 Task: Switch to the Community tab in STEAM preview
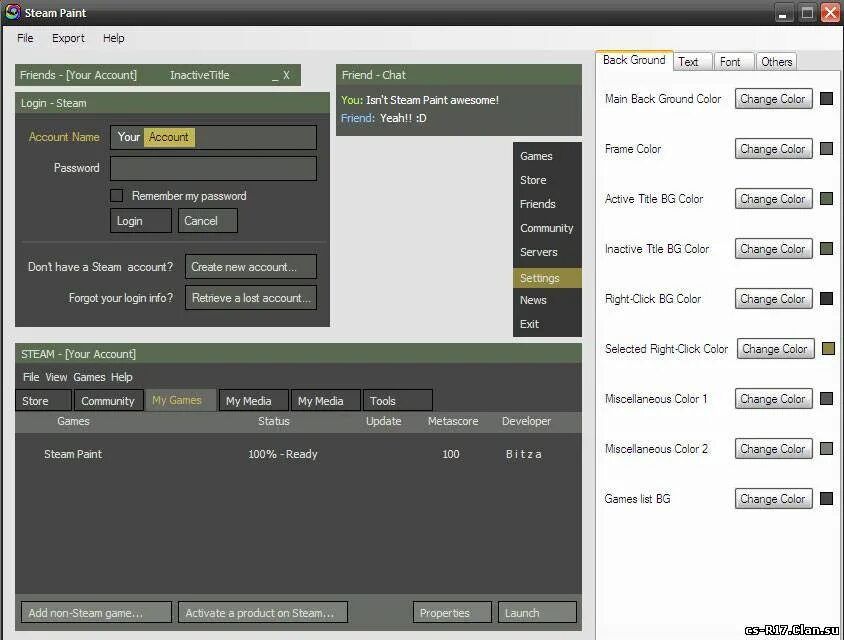click(109, 400)
